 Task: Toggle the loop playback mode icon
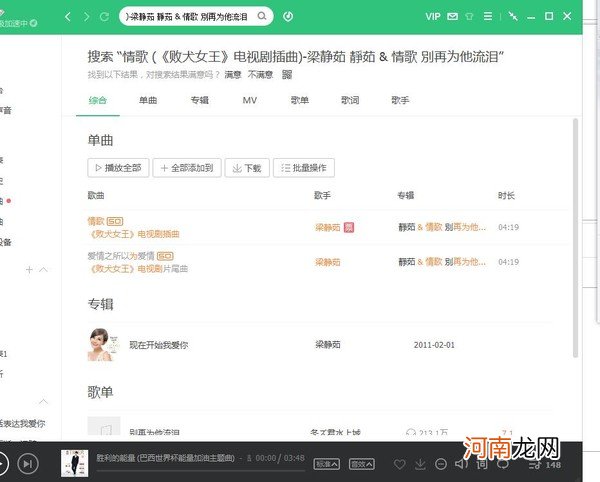pos(502,464)
